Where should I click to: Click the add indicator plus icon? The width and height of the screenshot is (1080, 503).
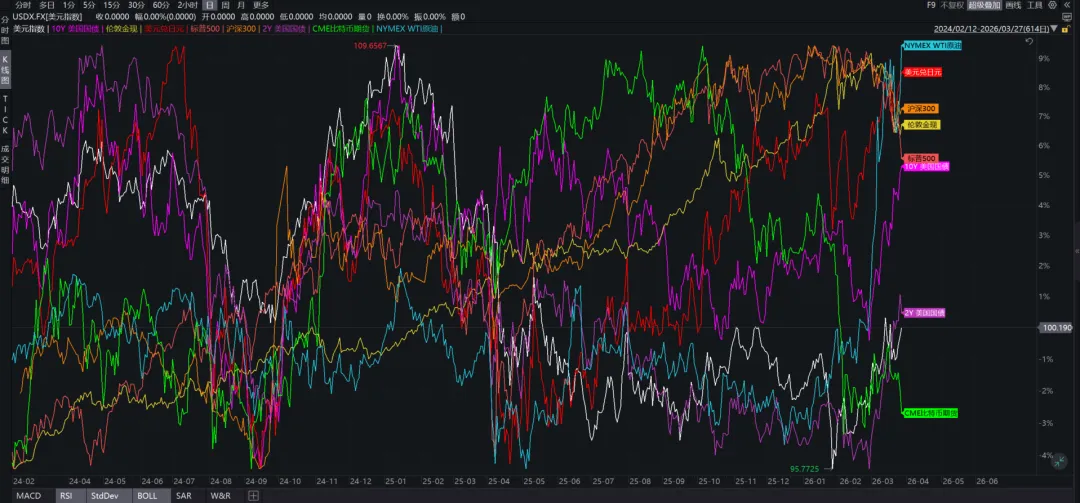point(253,495)
